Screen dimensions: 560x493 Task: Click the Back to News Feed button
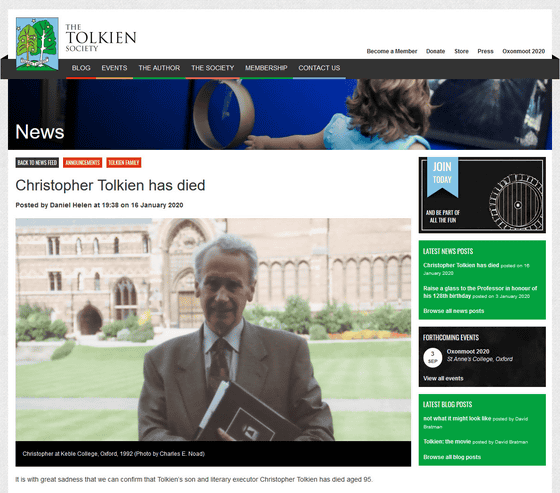tap(37, 163)
